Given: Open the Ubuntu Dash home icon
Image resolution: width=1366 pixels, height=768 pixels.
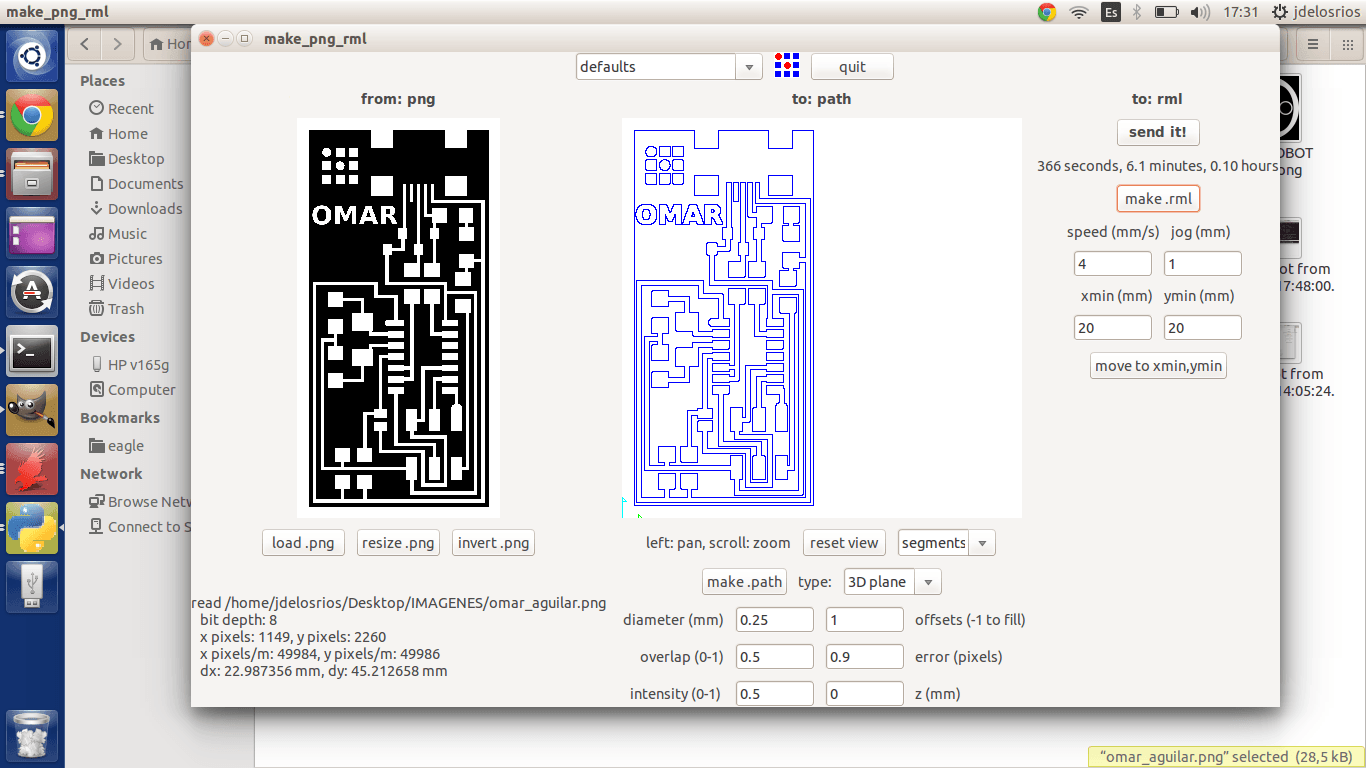Looking at the screenshot, I should [x=32, y=56].
